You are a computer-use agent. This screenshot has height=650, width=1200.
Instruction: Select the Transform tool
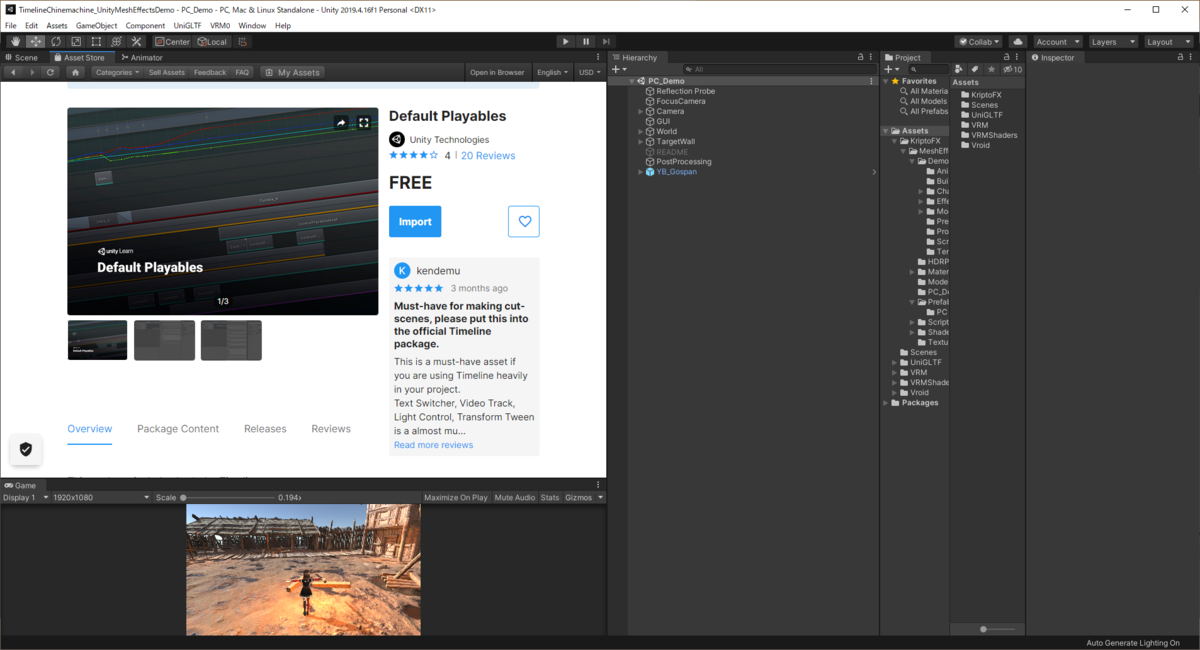pyautogui.click(x=116, y=42)
